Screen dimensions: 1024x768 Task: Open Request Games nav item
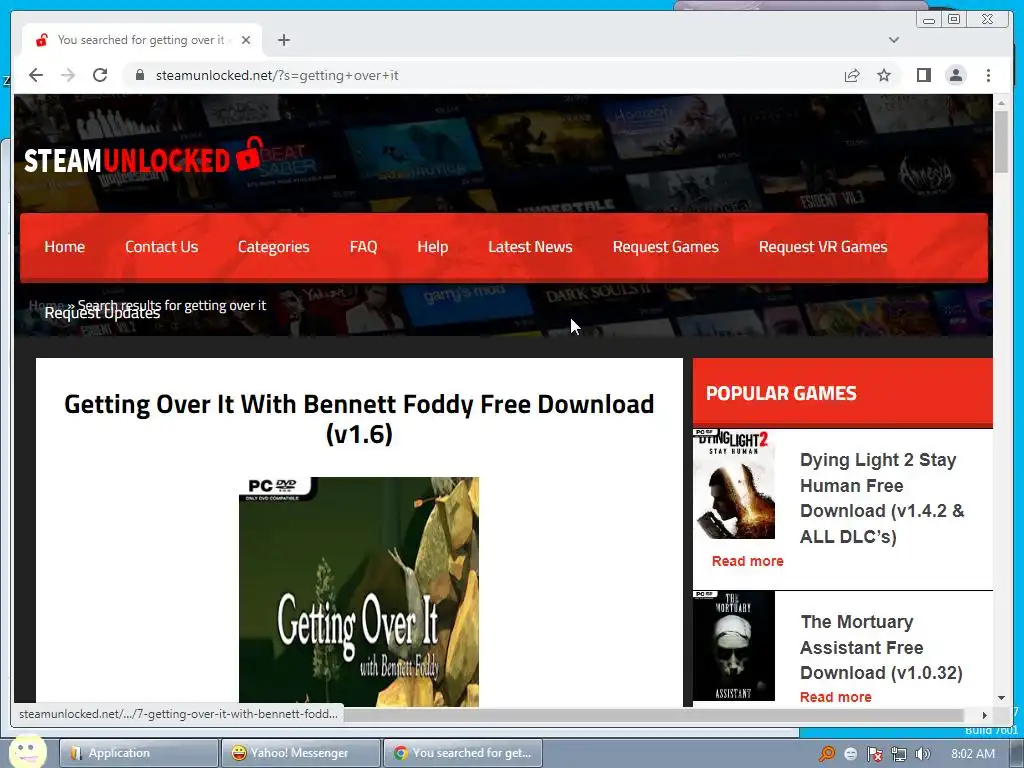click(665, 247)
